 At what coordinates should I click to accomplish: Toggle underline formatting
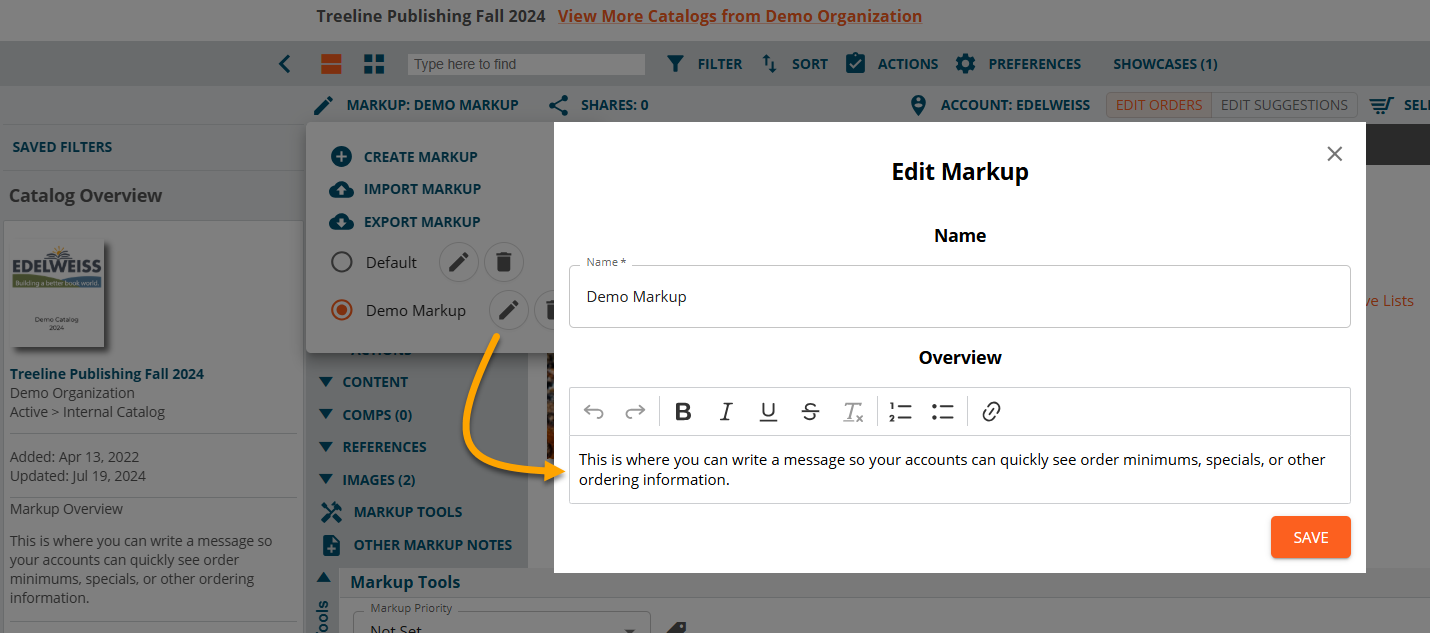click(768, 412)
